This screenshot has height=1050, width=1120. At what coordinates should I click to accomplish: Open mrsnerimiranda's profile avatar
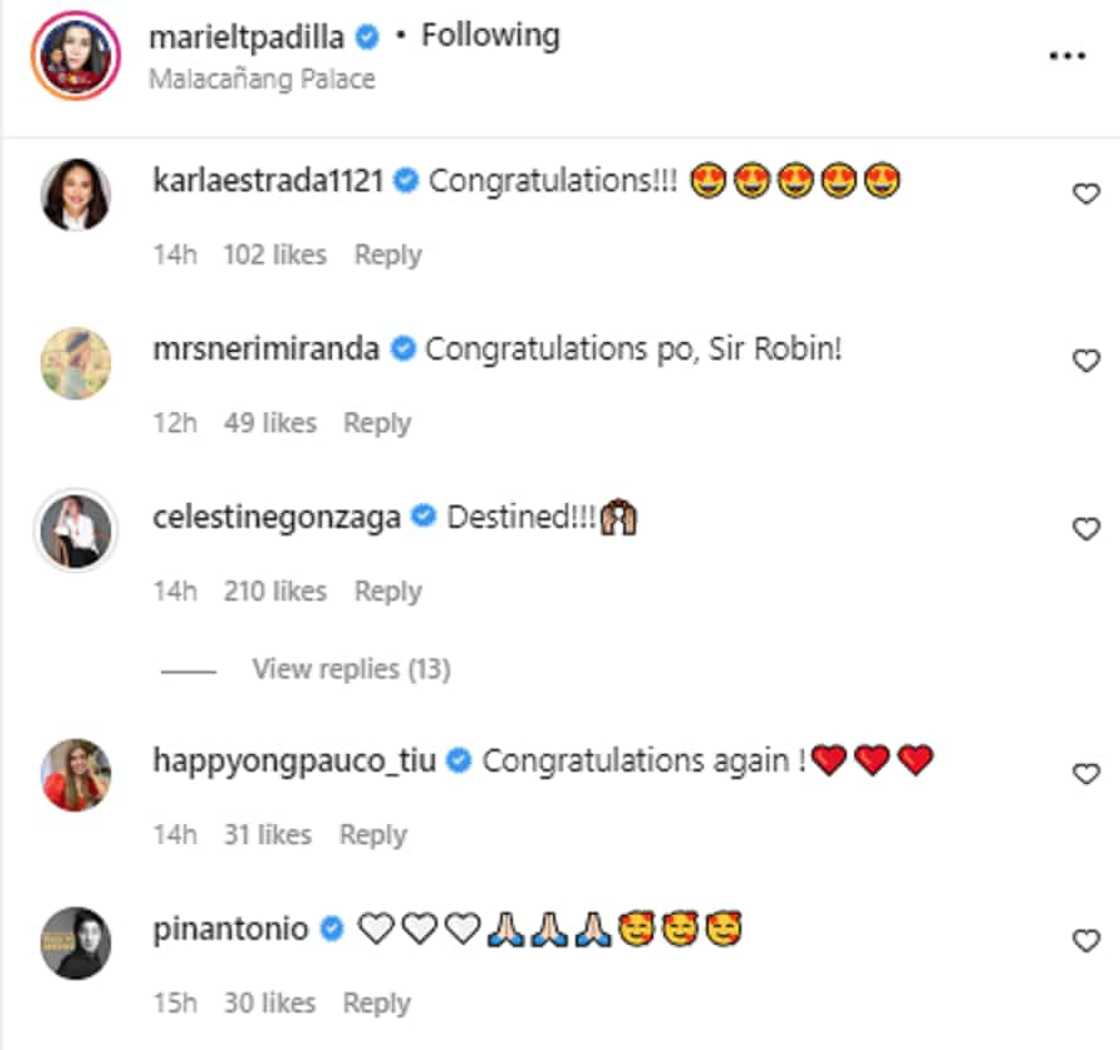pos(76,362)
